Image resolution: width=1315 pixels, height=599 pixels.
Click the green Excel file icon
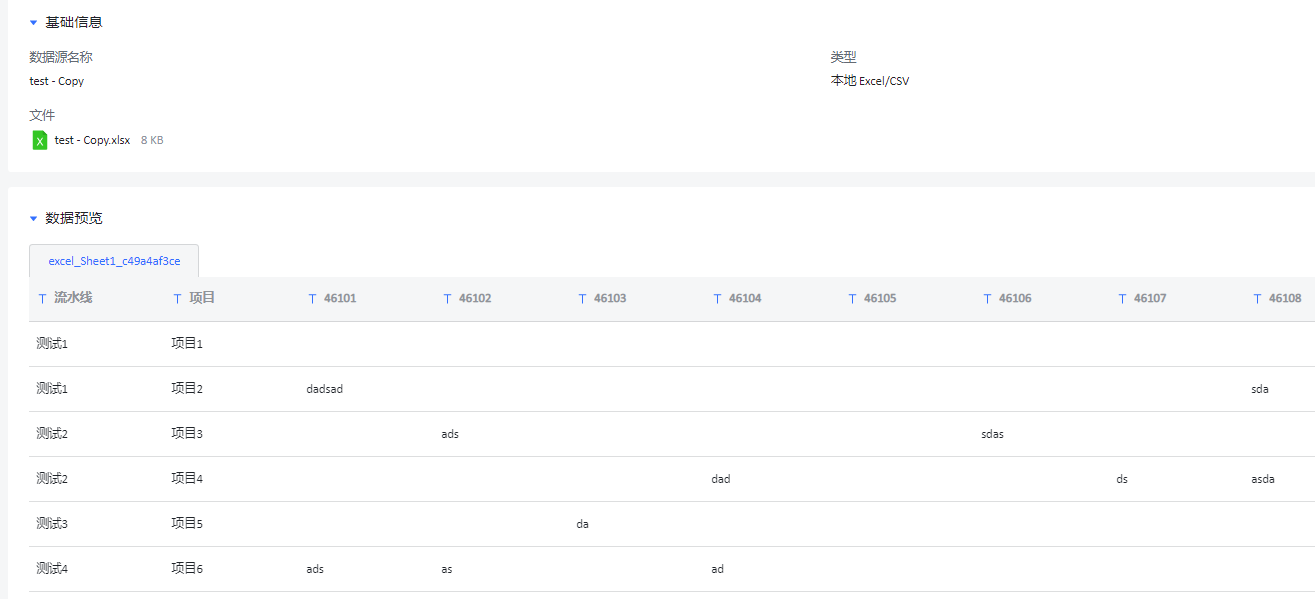[40, 140]
